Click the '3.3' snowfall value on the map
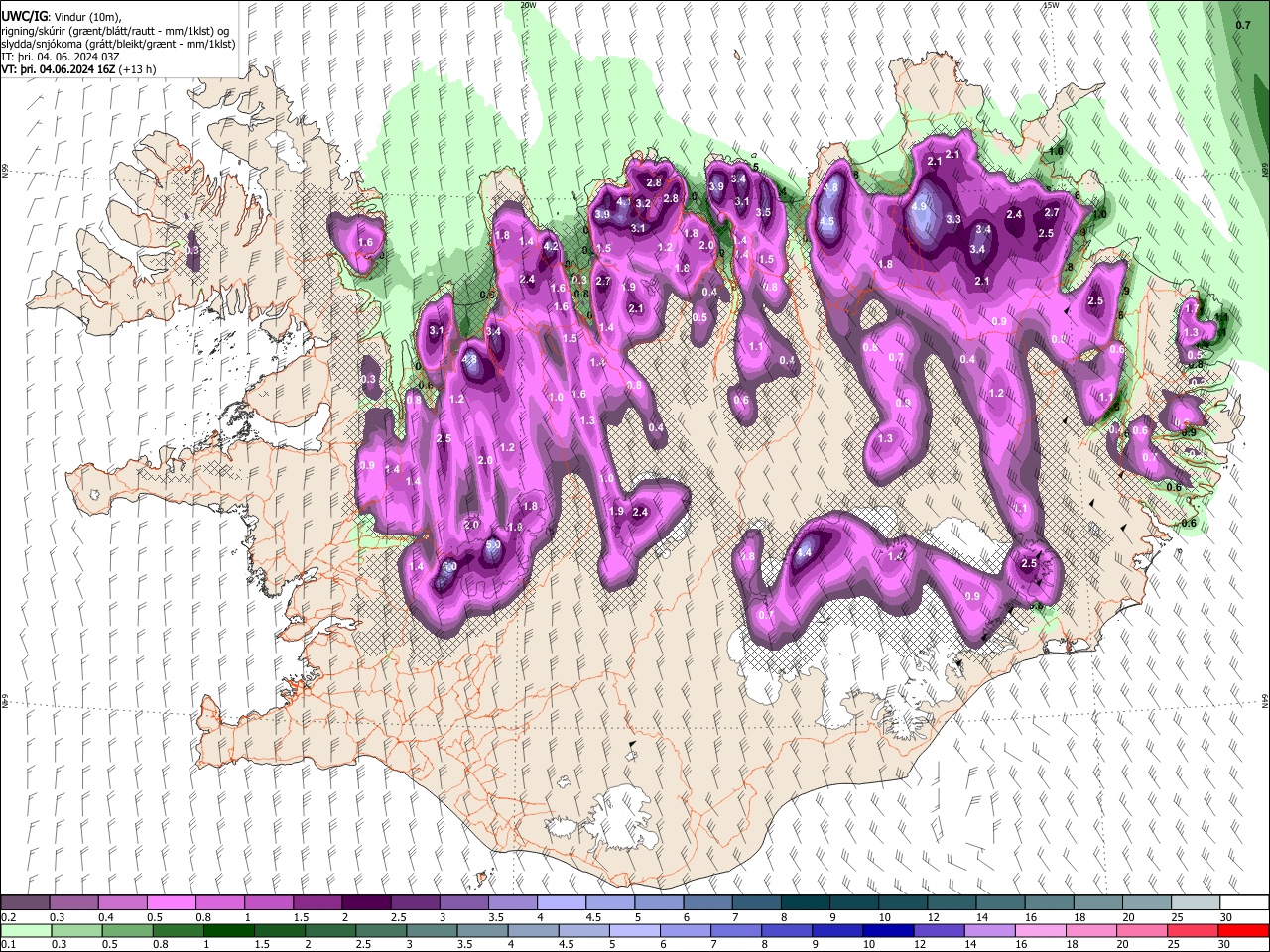This screenshot has width=1270, height=952. tap(953, 219)
